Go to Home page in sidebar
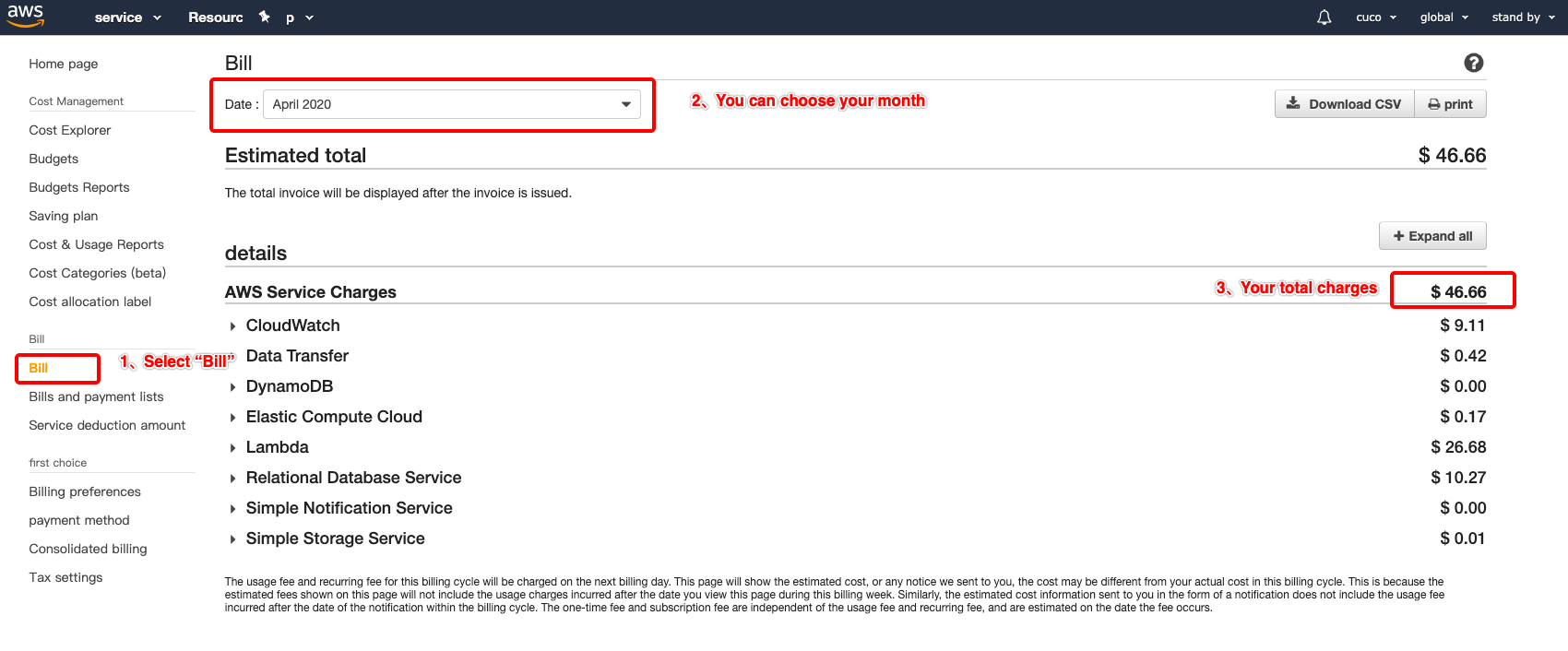The height and width of the screenshot is (651, 1568). coord(64,64)
